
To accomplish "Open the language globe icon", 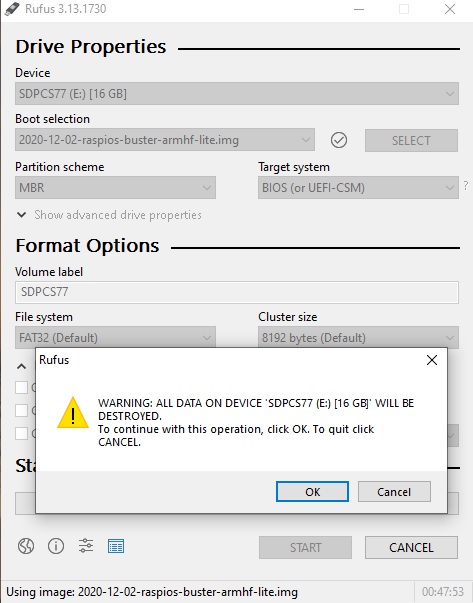I will [26, 546].
